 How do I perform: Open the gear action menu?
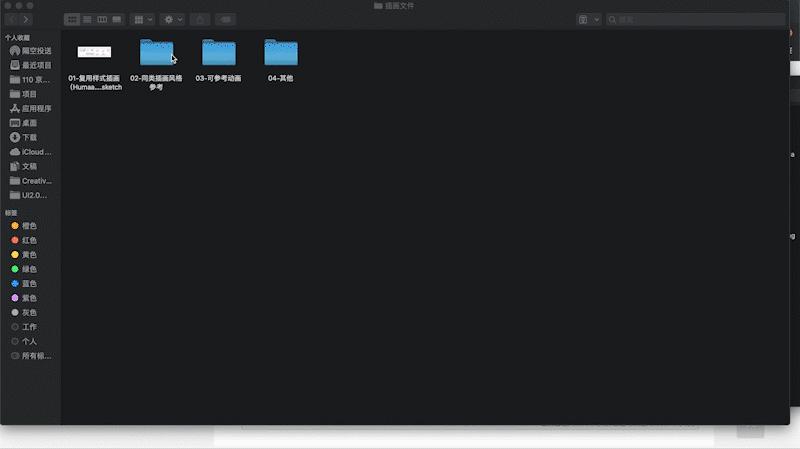tap(173, 19)
